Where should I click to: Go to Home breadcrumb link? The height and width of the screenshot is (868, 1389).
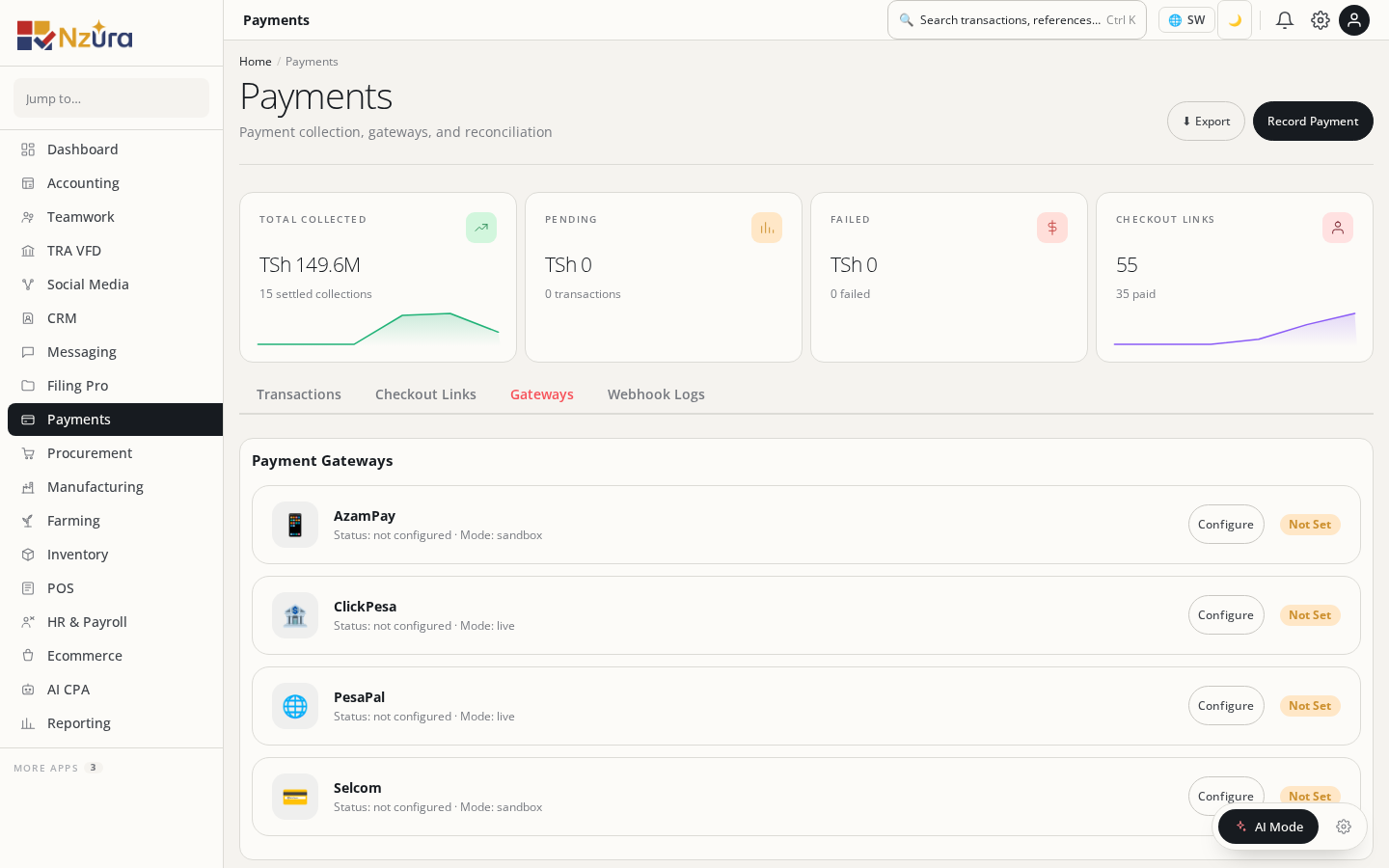(x=256, y=62)
